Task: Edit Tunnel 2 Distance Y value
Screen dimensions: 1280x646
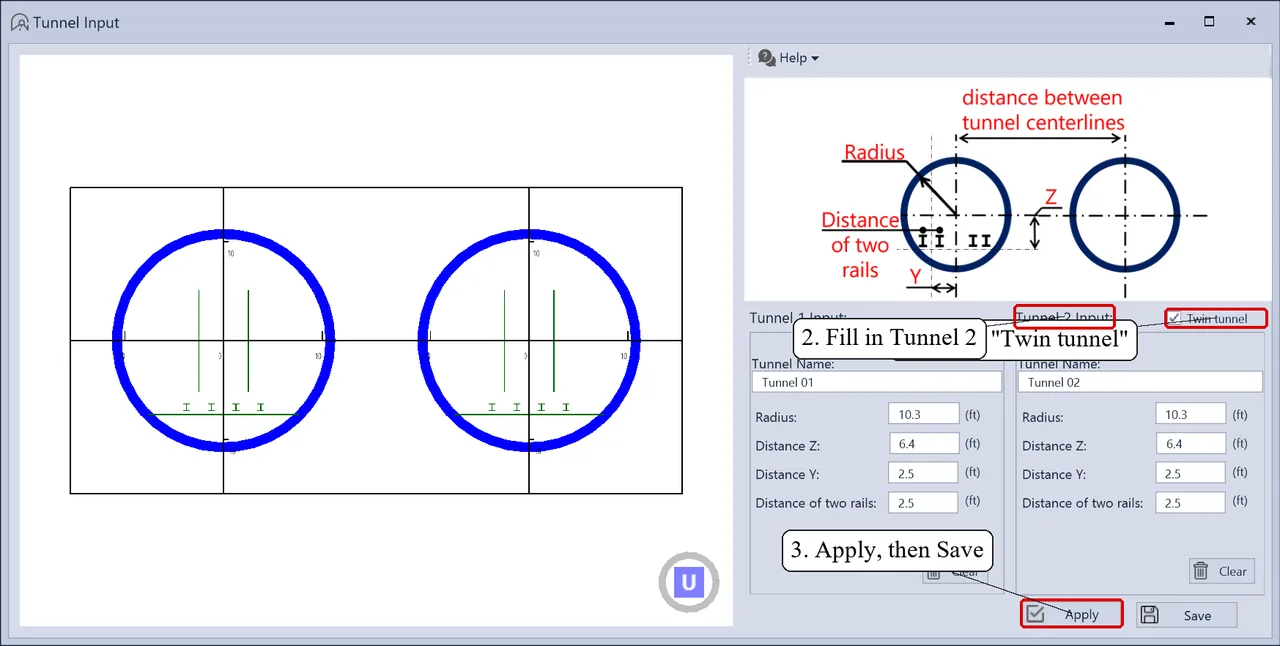Action: (x=1190, y=473)
